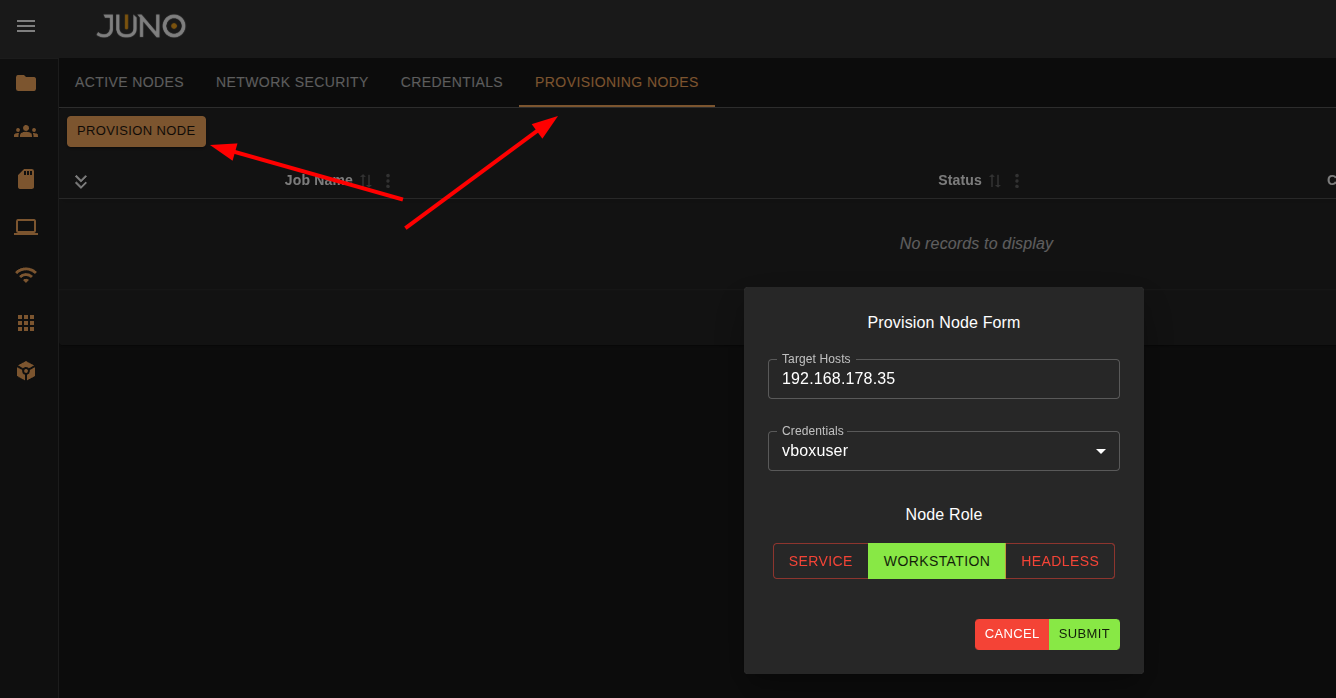The height and width of the screenshot is (698, 1336).
Task: Click the cube sidebar icon
Action: tap(26, 371)
